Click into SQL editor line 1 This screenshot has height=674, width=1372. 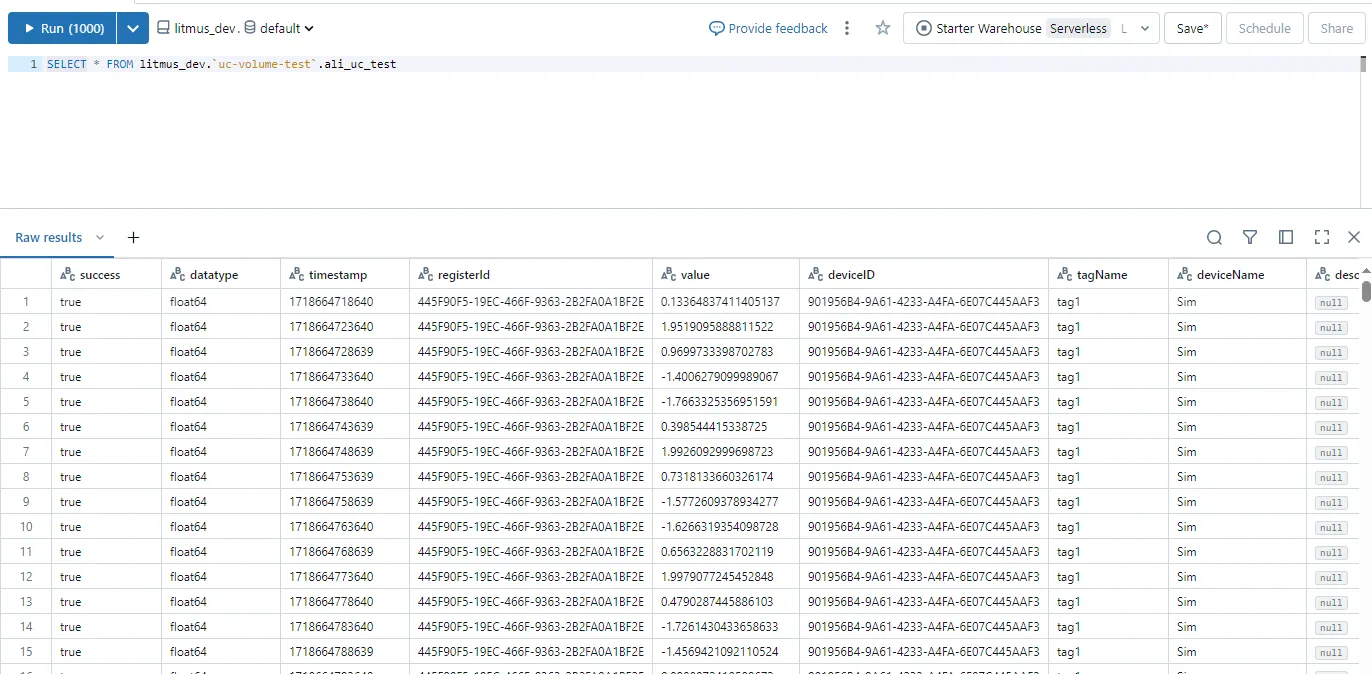tap(700, 64)
